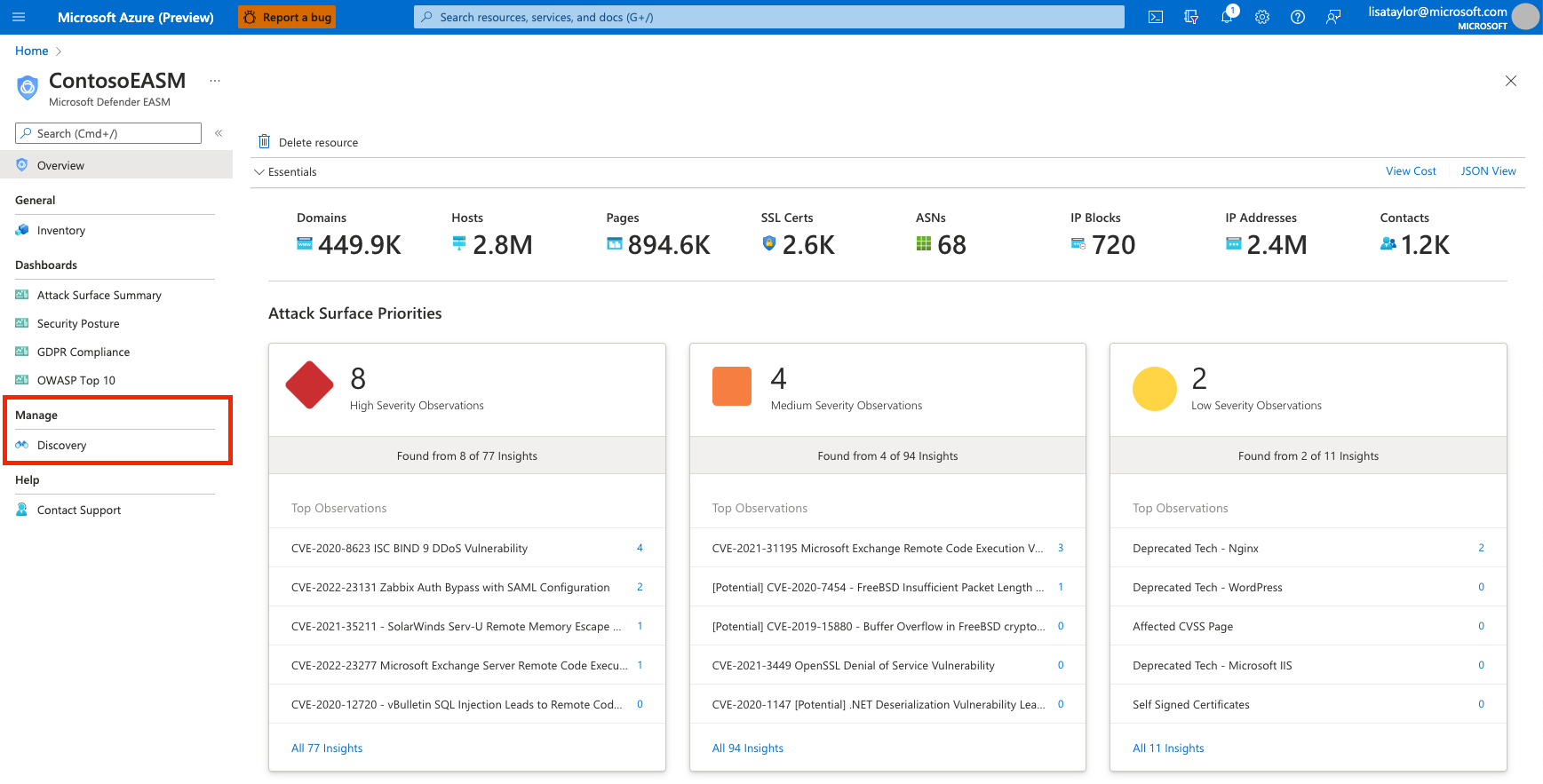Screen dimensions: 1543x784
Task: Click the View Cost link
Action: tap(1410, 171)
